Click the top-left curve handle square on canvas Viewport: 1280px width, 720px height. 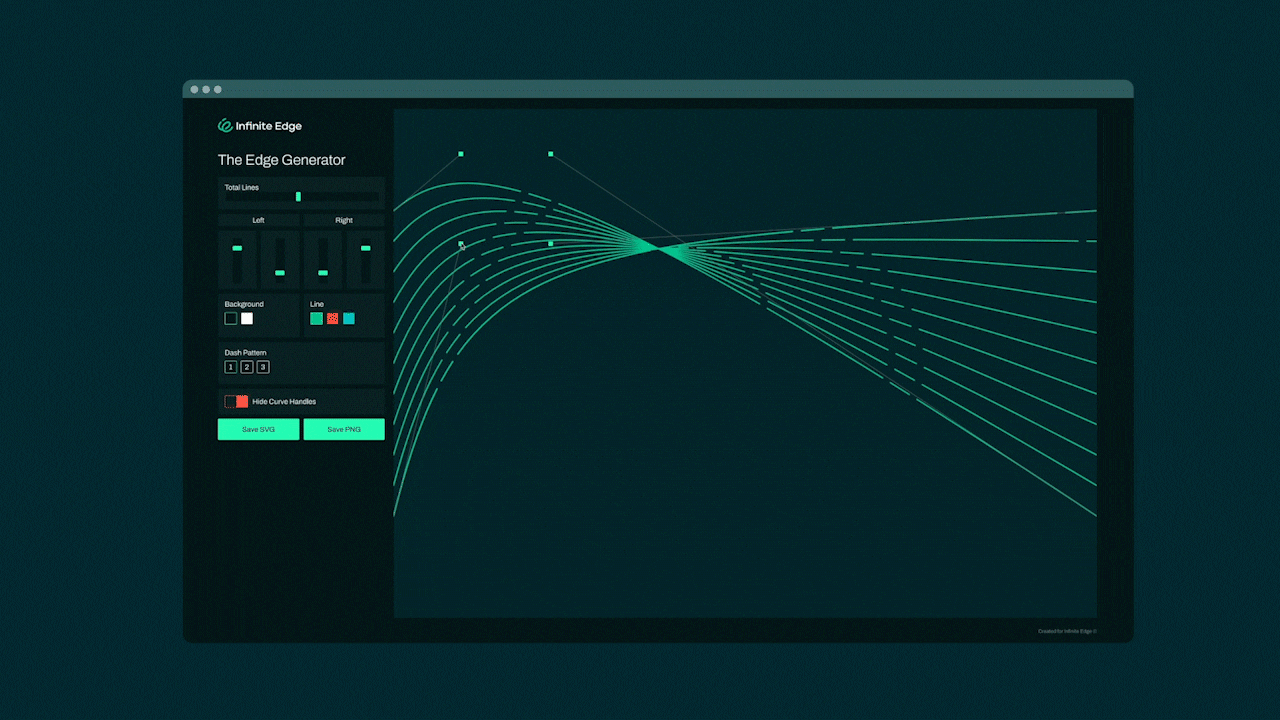pyautogui.click(x=460, y=154)
